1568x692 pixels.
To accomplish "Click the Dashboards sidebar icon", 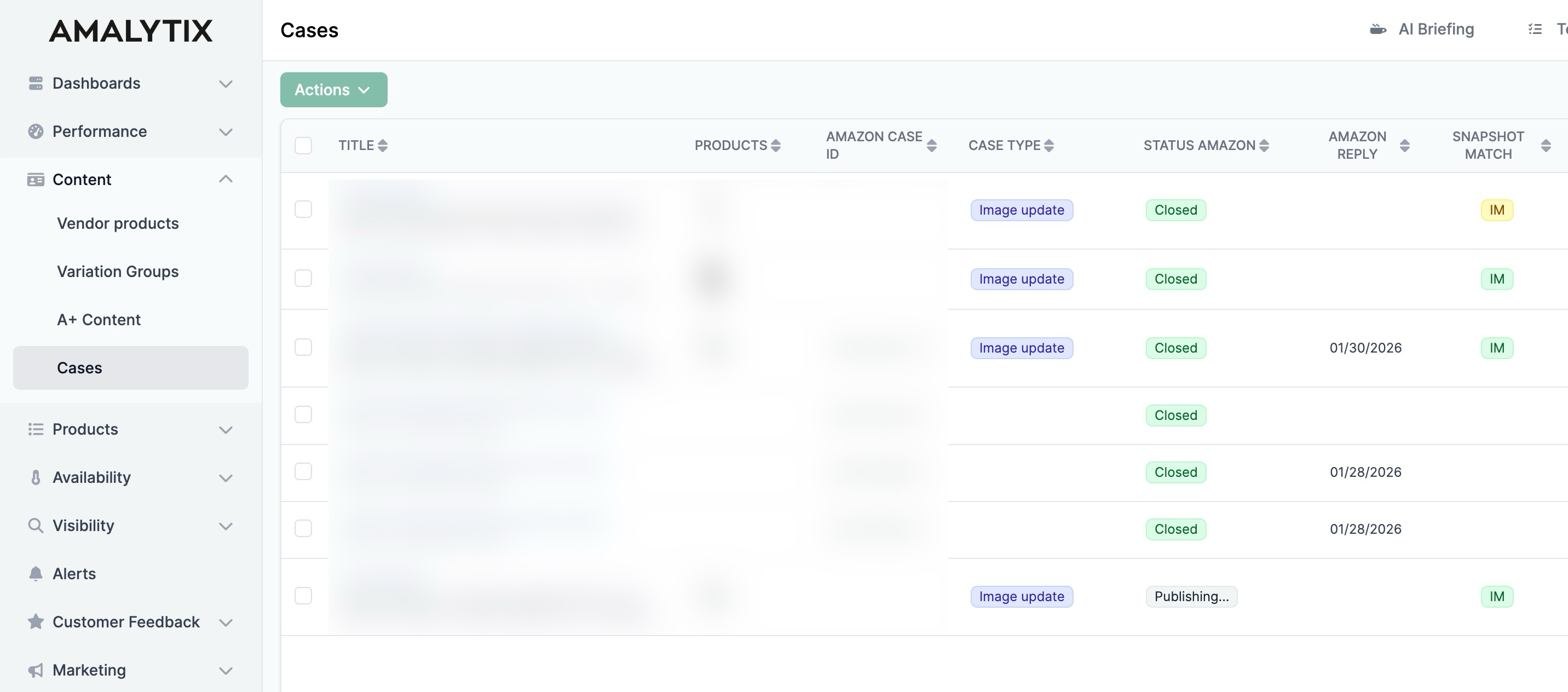I will 35,83.
